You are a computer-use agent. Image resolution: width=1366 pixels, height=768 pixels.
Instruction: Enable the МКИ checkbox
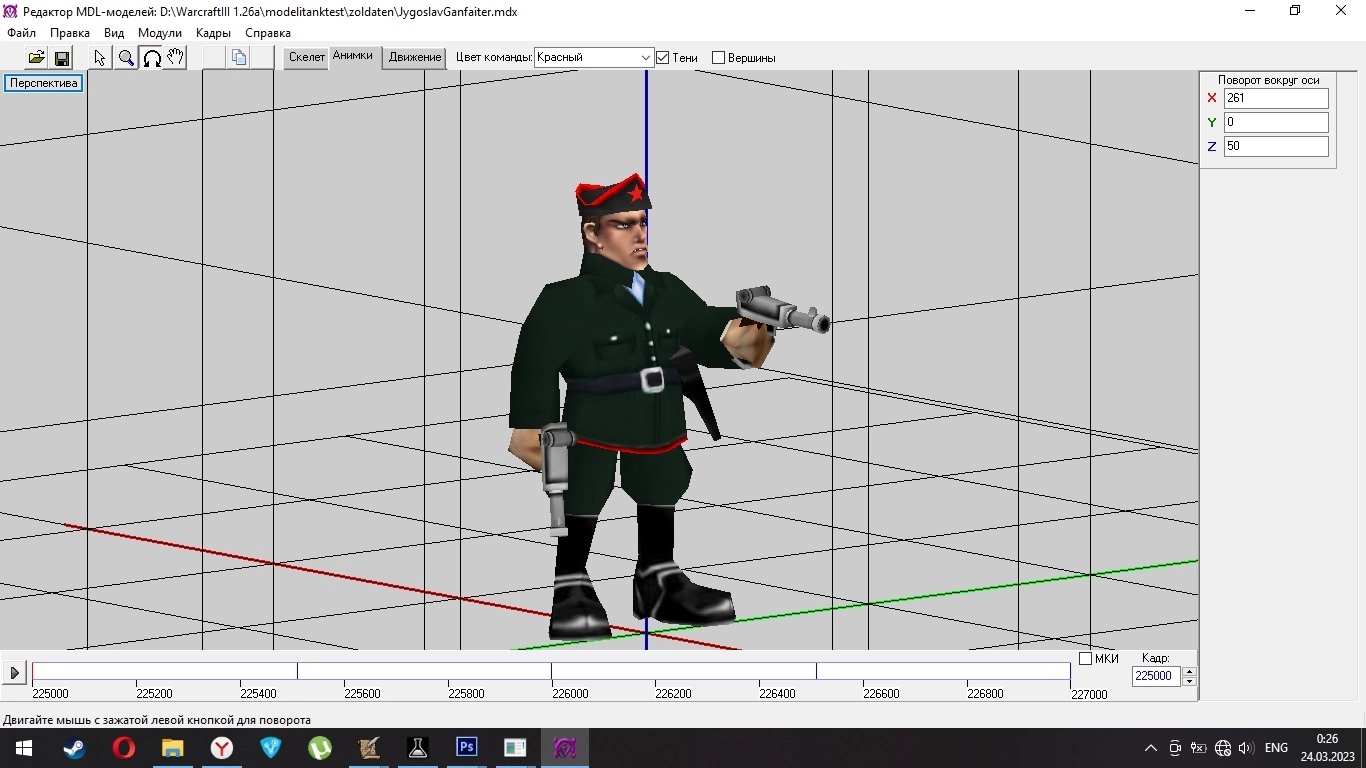click(x=1085, y=658)
